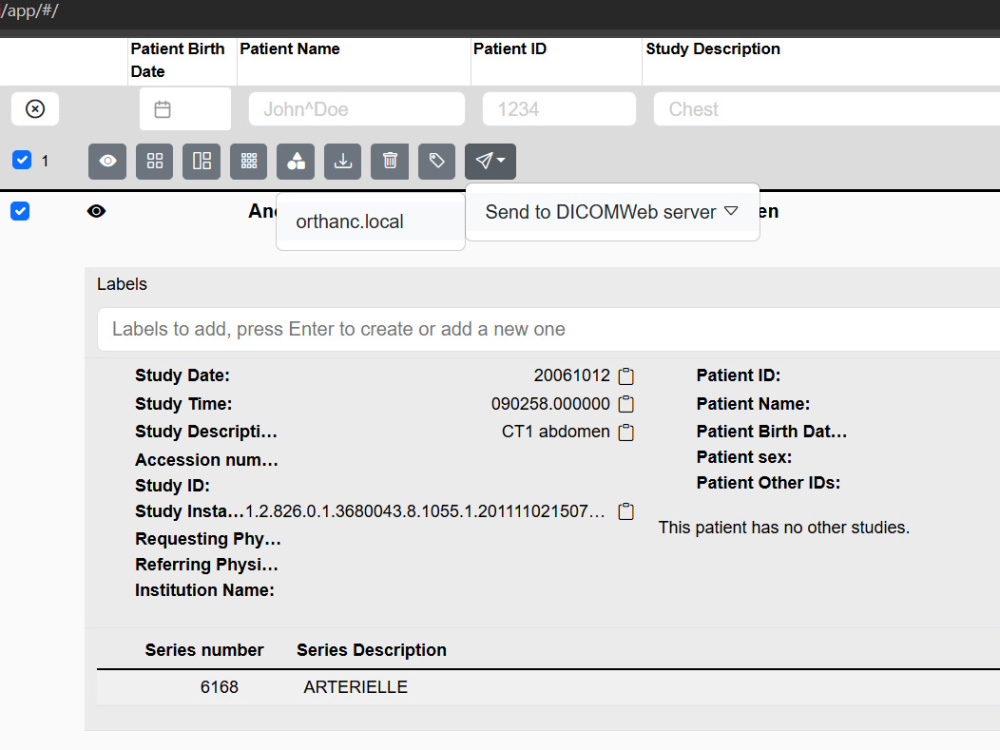Click the Accession number field label
Image resolution: width=1000 pixels, height=750 pixels.
(207, 460)
